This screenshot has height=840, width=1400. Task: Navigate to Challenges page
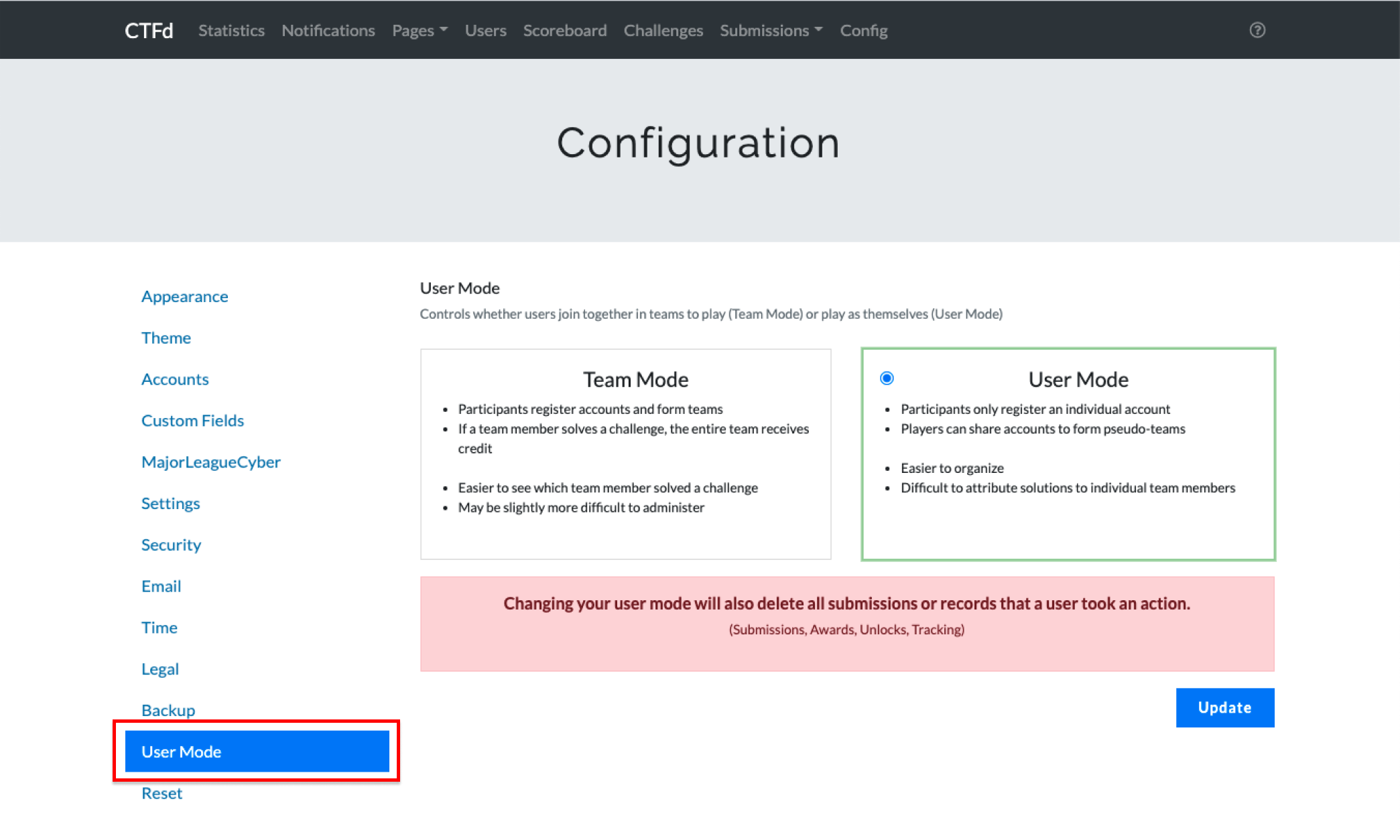pos(663,31)
